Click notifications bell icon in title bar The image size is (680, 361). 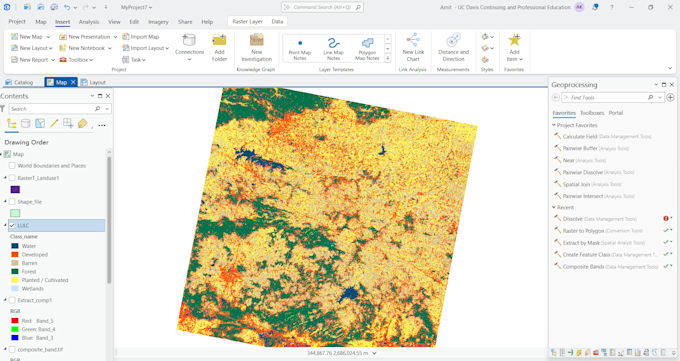point(595,7)
